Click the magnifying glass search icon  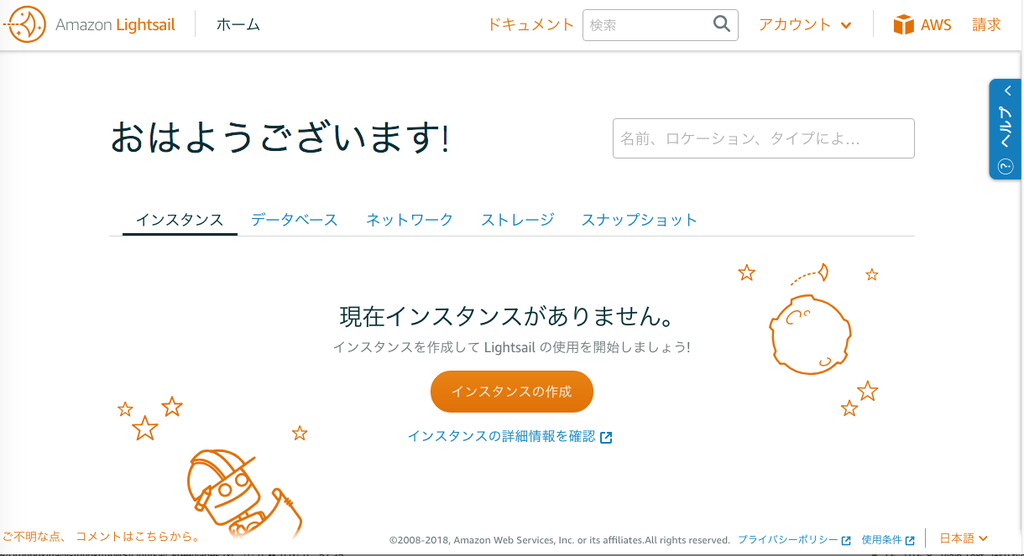pyautogui.click(x=721, y=24)
